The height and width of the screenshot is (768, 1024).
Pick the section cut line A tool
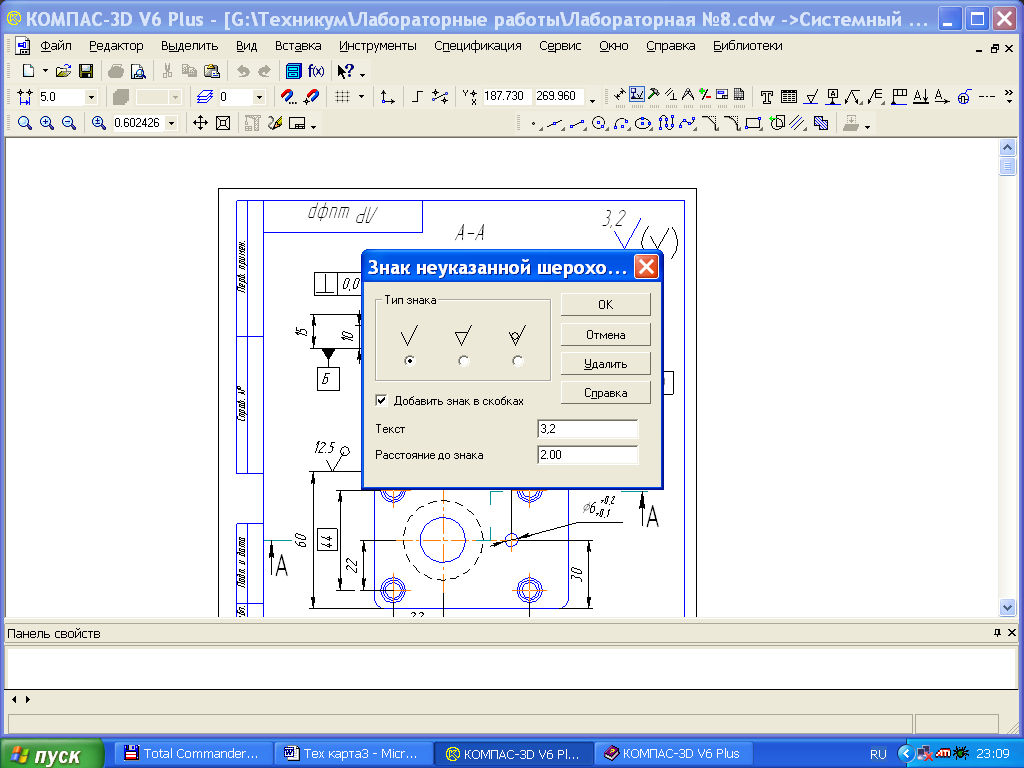(x=920, y=97)
